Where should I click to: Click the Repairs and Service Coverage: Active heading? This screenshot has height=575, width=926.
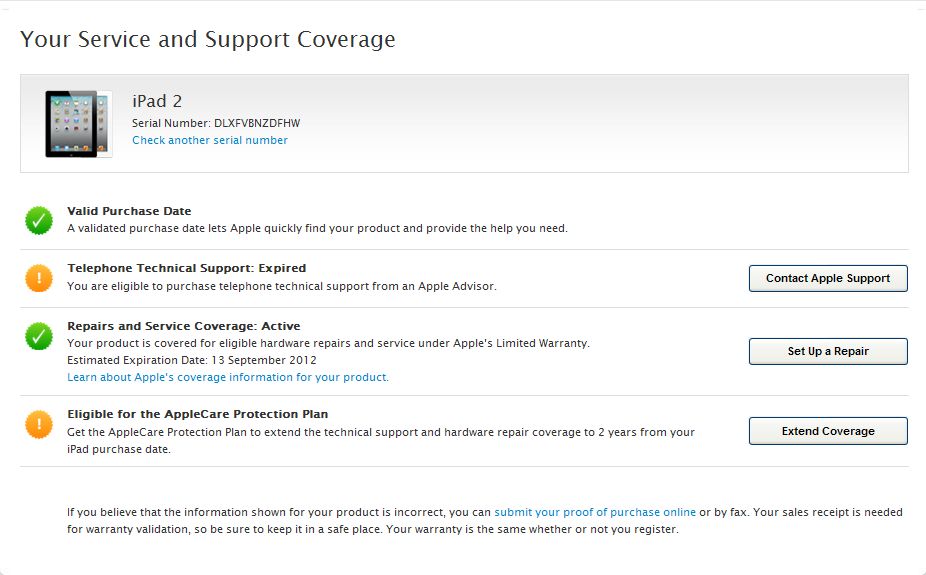pos(183,327)
